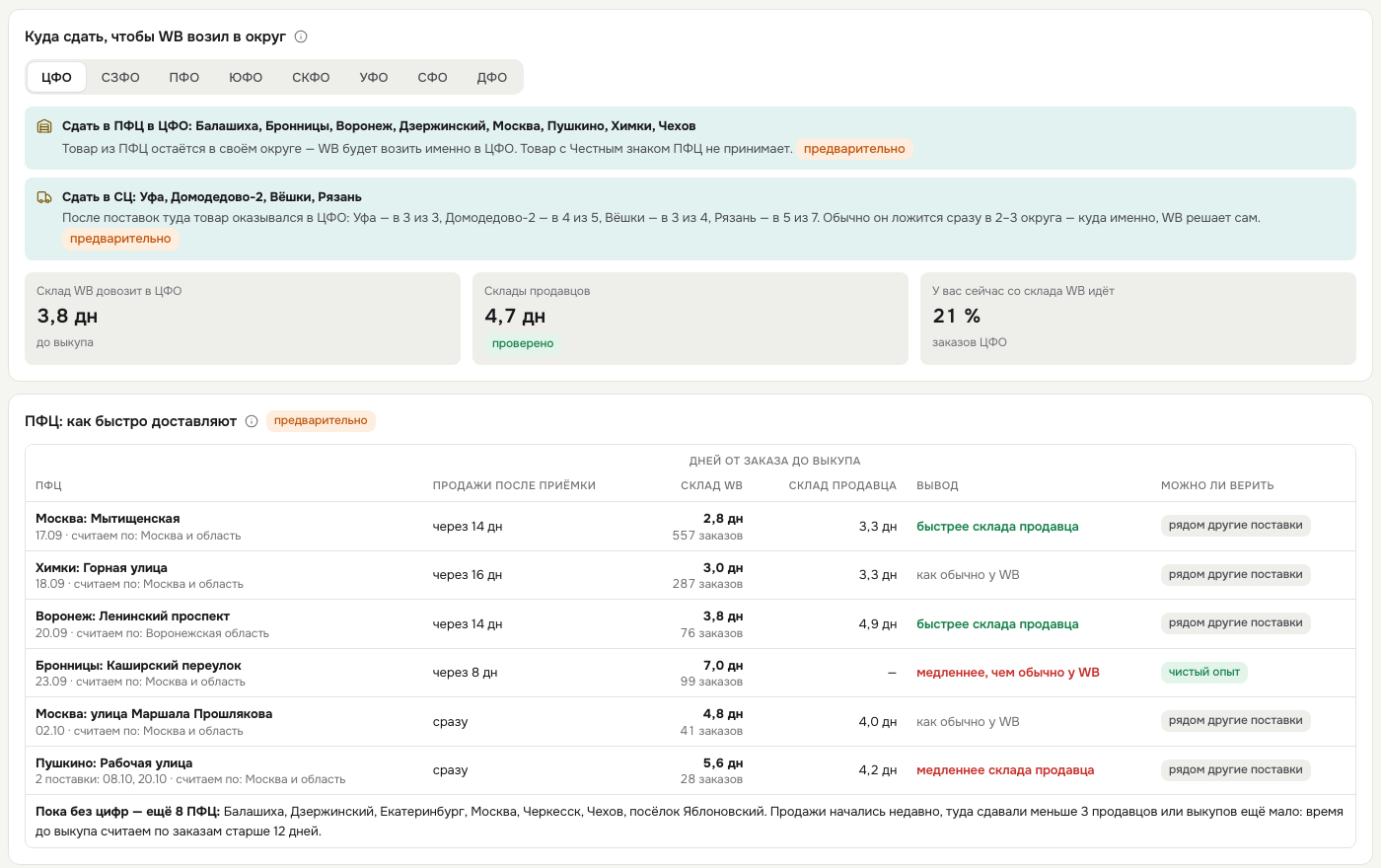Viewport: 1381px width, 868px height.
Task: Open the ПФО district tab
Action: tap(184, 77)
